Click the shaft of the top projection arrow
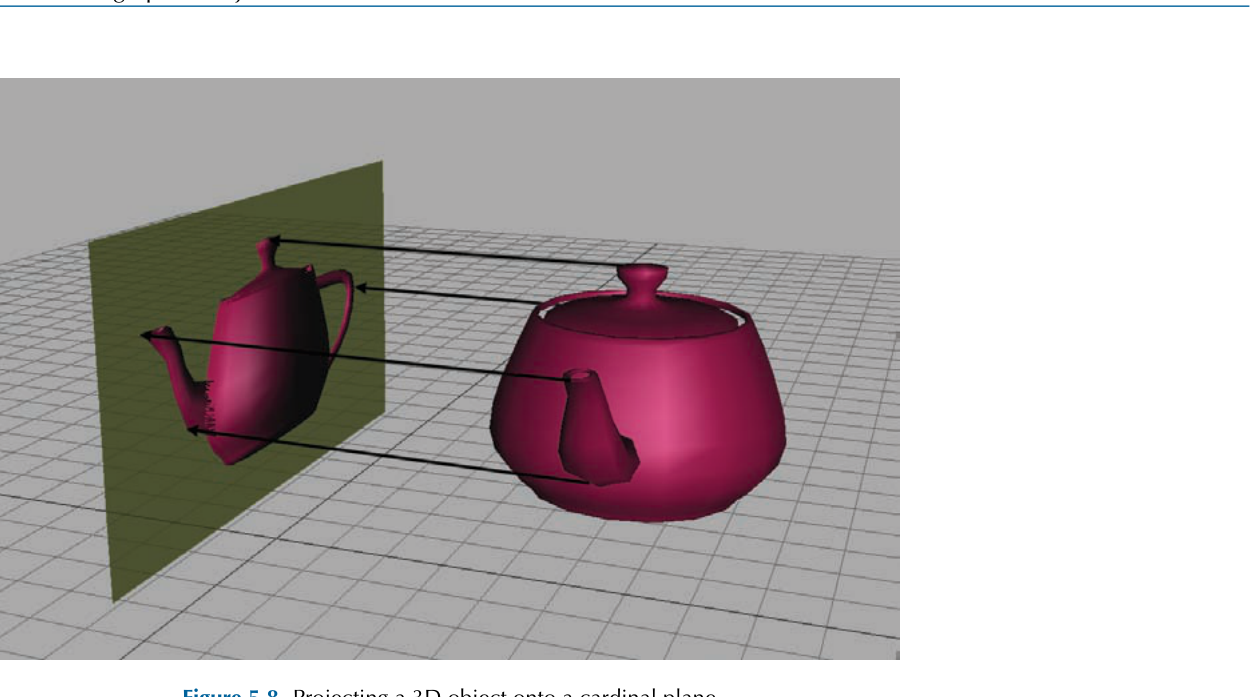The image size is (1250, 697). [450, 253]
